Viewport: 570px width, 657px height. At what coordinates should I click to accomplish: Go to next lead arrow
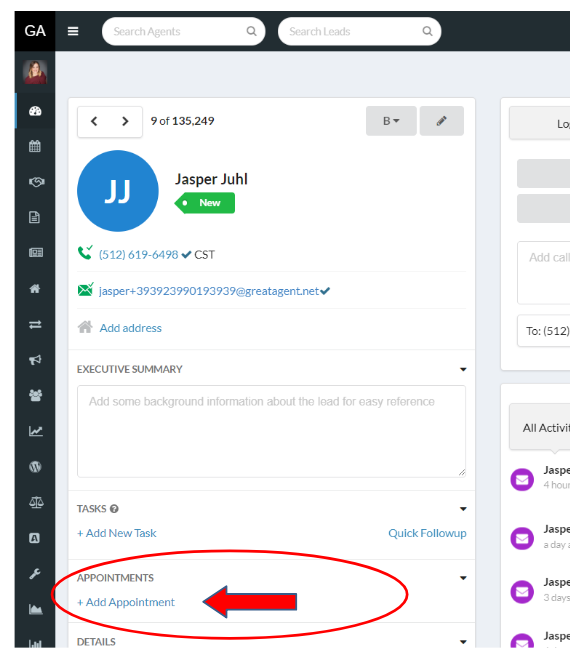coord(125,122)
